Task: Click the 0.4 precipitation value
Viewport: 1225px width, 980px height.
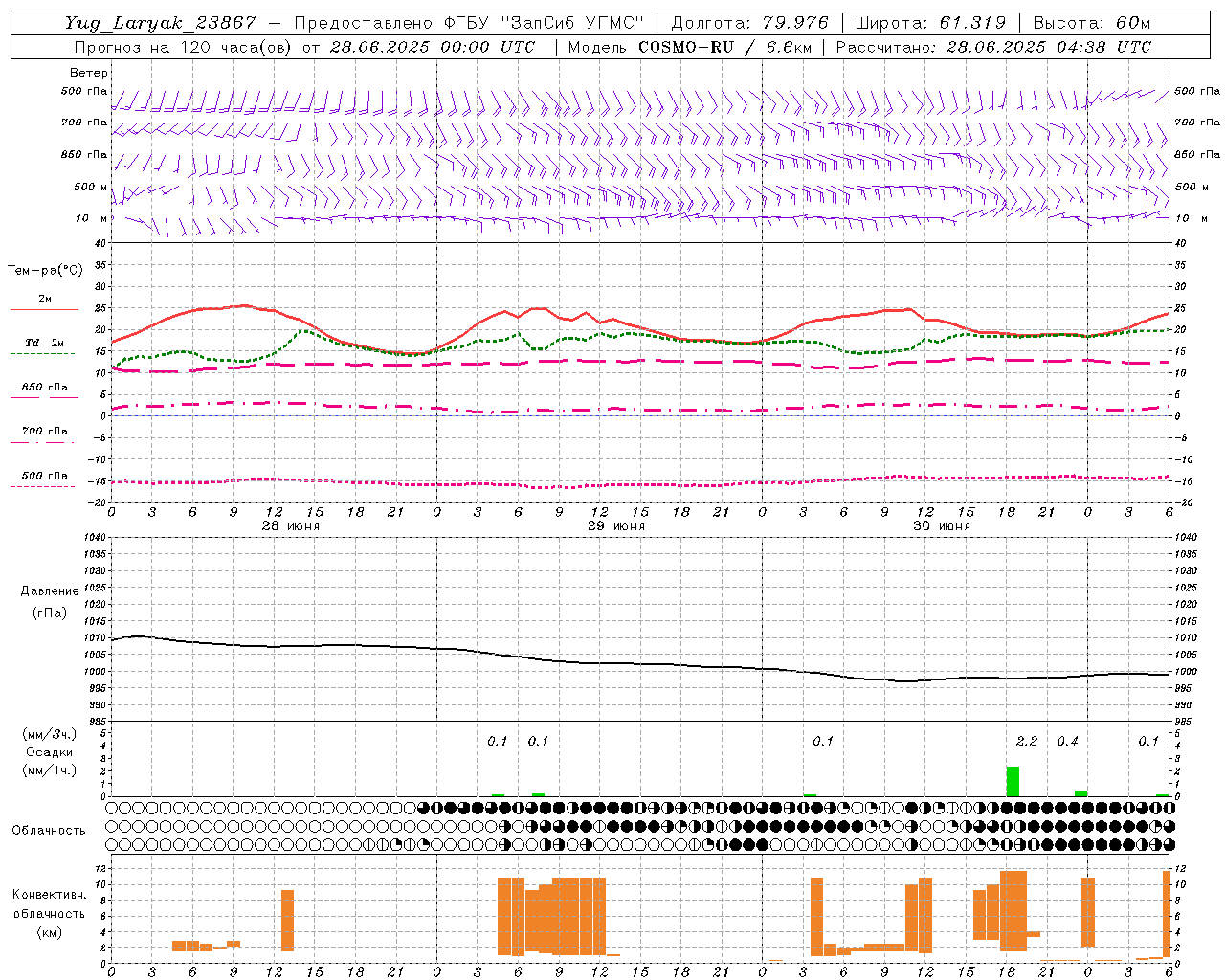Action: click(x=1067, y=741)
